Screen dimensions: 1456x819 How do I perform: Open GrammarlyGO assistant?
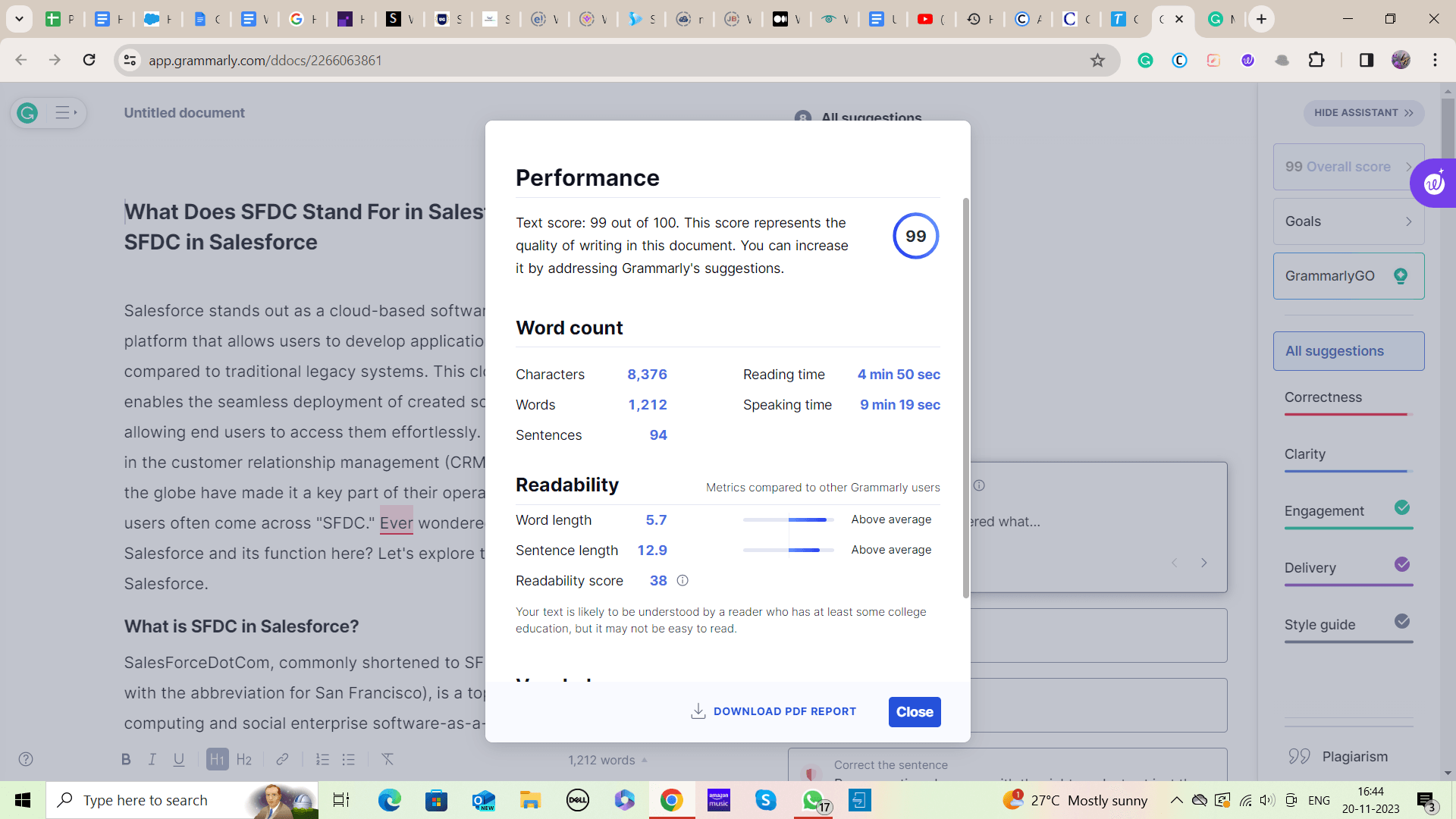[x=1348, y=276]
